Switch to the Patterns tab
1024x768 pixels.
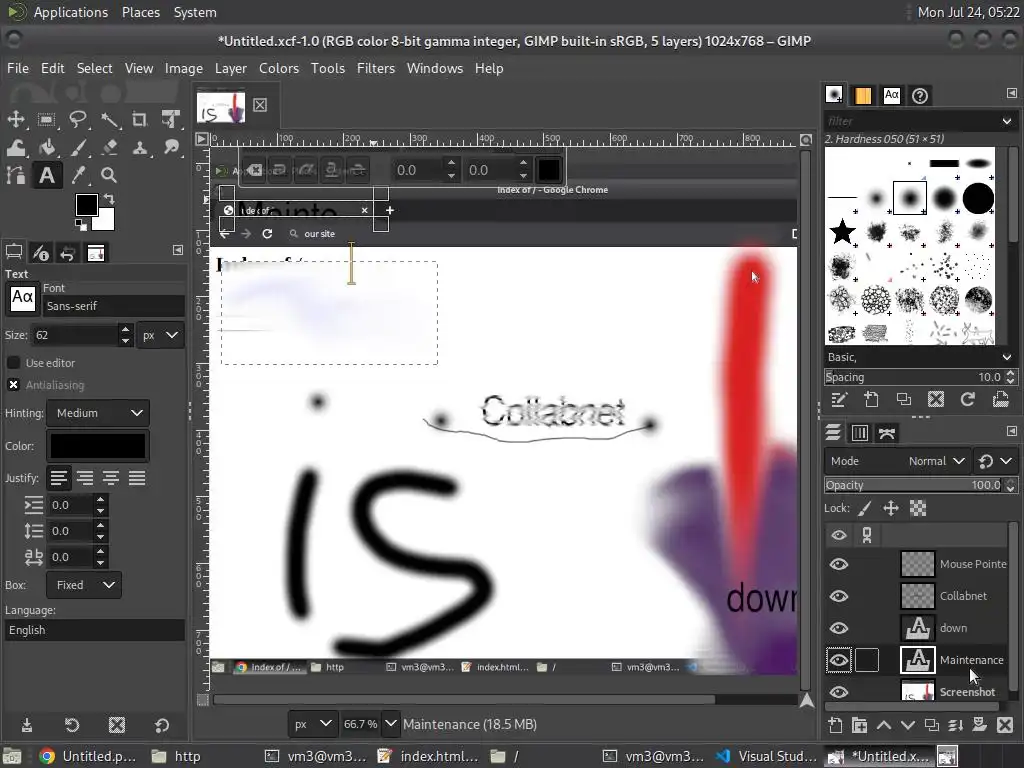[x=863, y=96]
